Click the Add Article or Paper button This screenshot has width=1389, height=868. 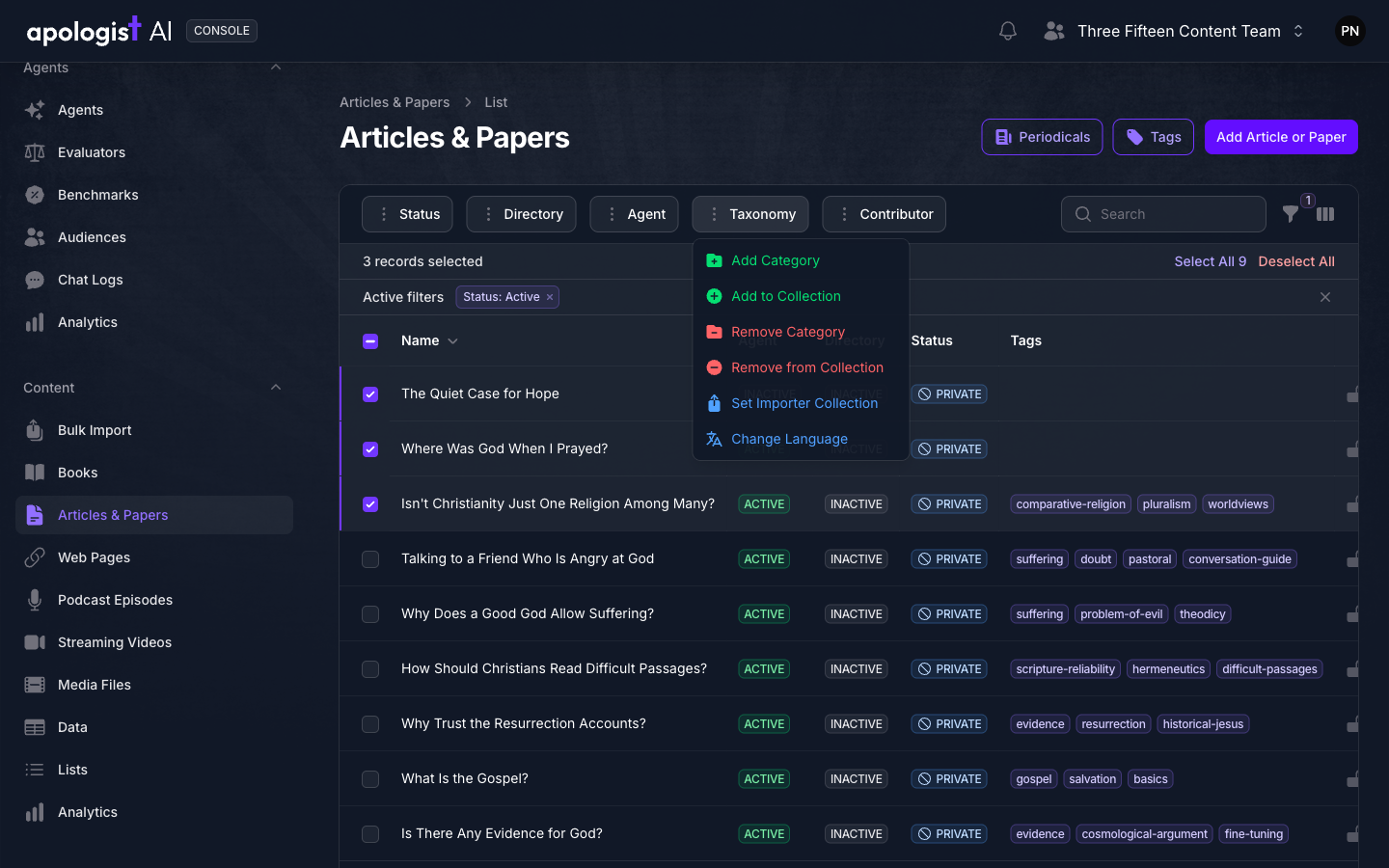(x=1281, y=137)
